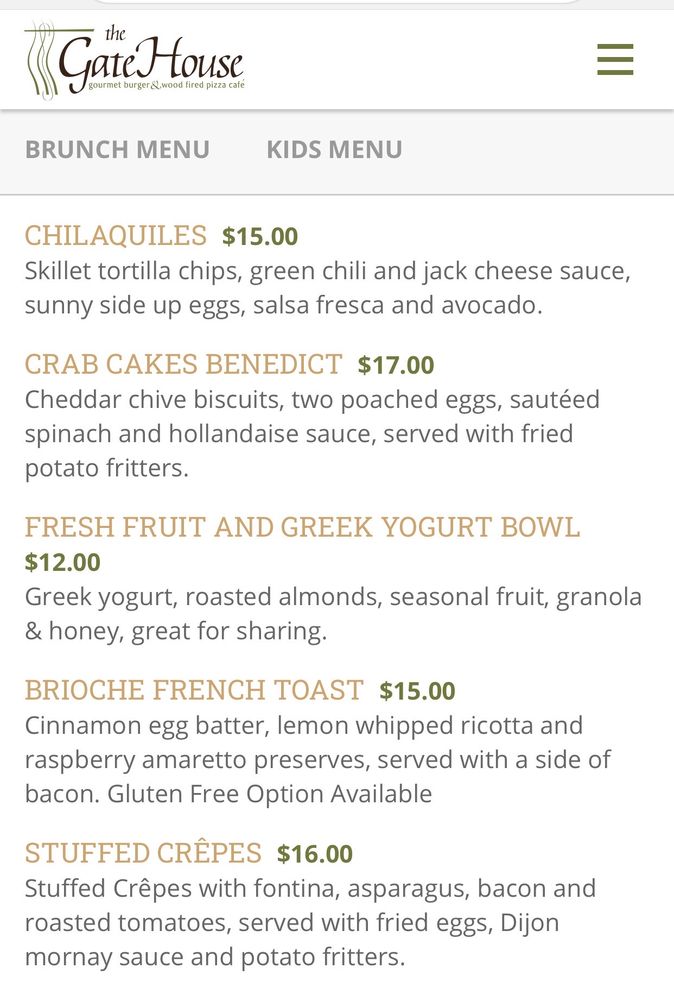This screenshot has width=674, height=1000.
Task: Click the browser address bar at top
Action: [x=337, y=3]
